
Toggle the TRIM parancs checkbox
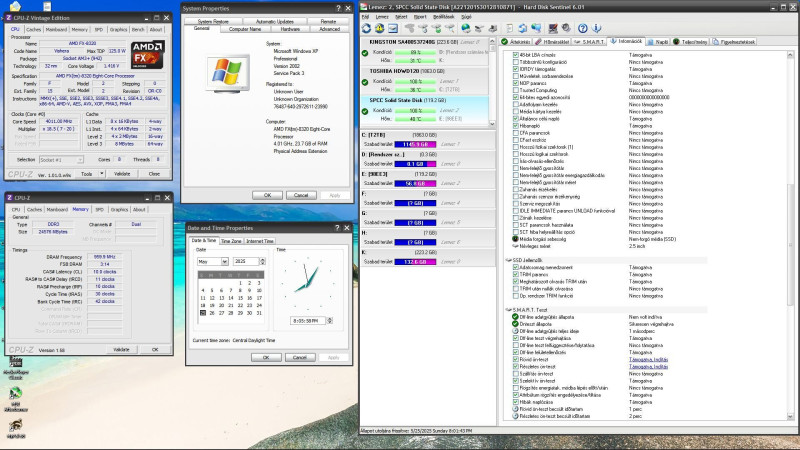(515, 274)
